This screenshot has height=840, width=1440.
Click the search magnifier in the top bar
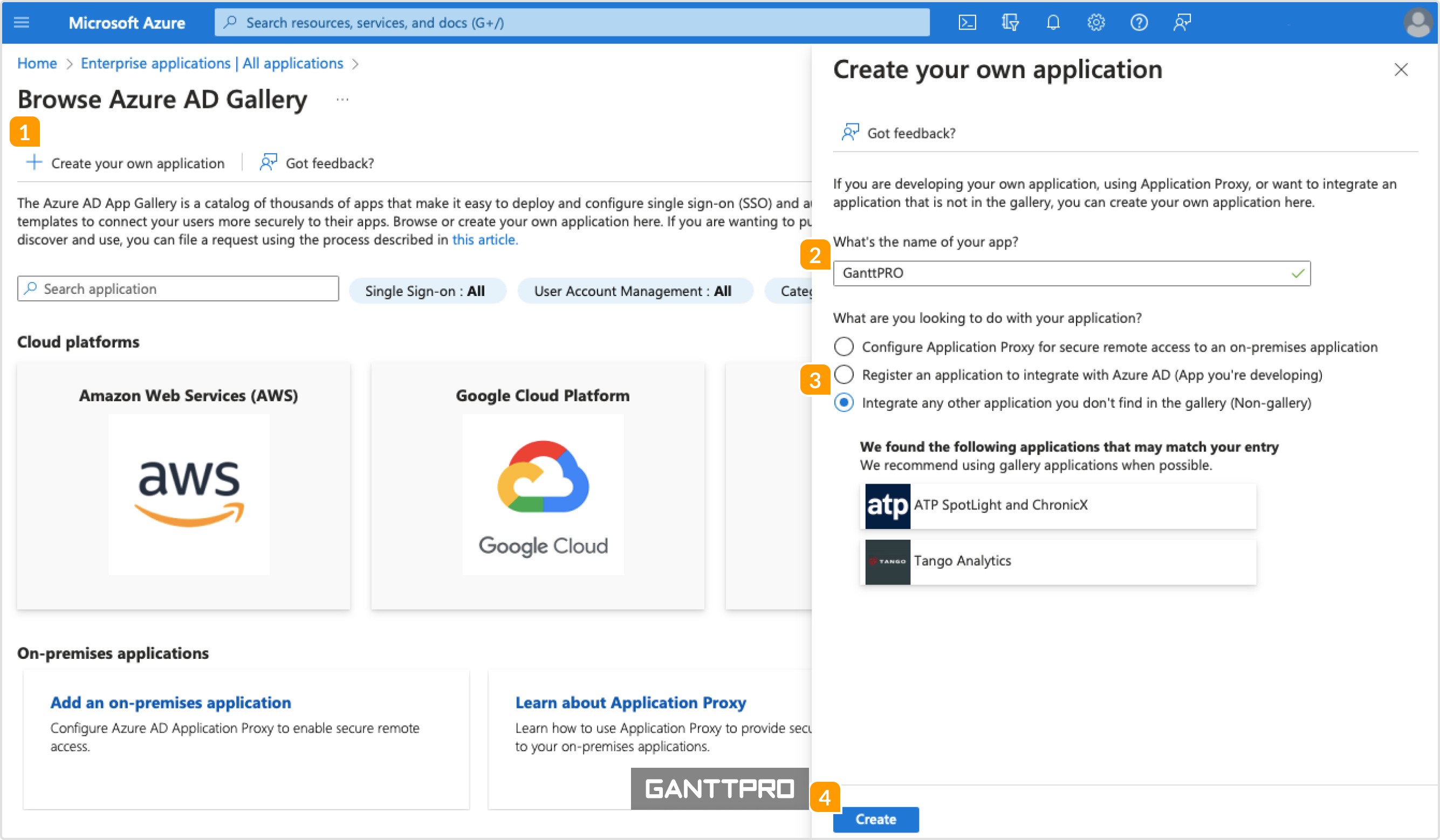point(230,22)
